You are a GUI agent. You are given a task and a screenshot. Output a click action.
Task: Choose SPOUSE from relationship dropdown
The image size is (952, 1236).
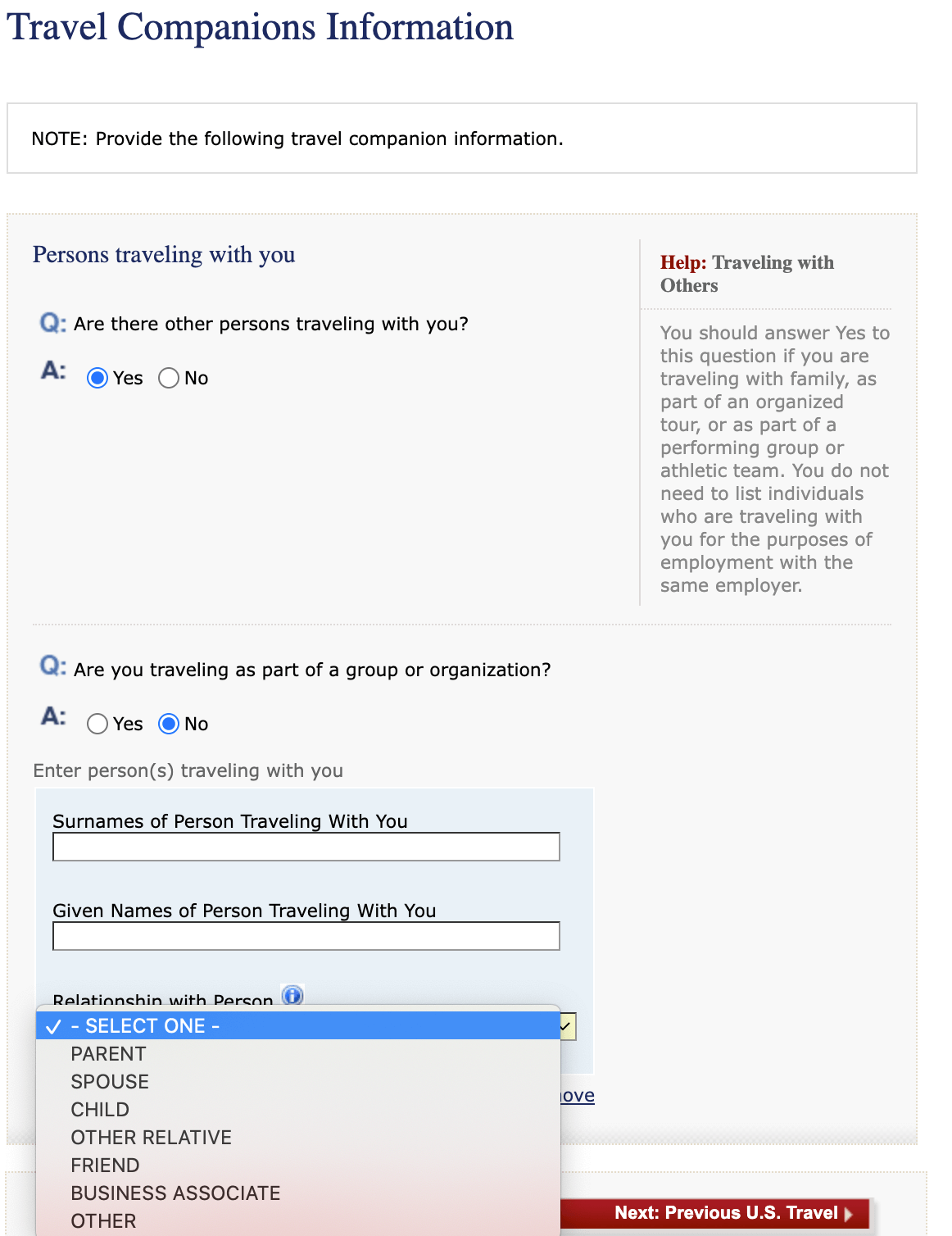[110, 1082]
